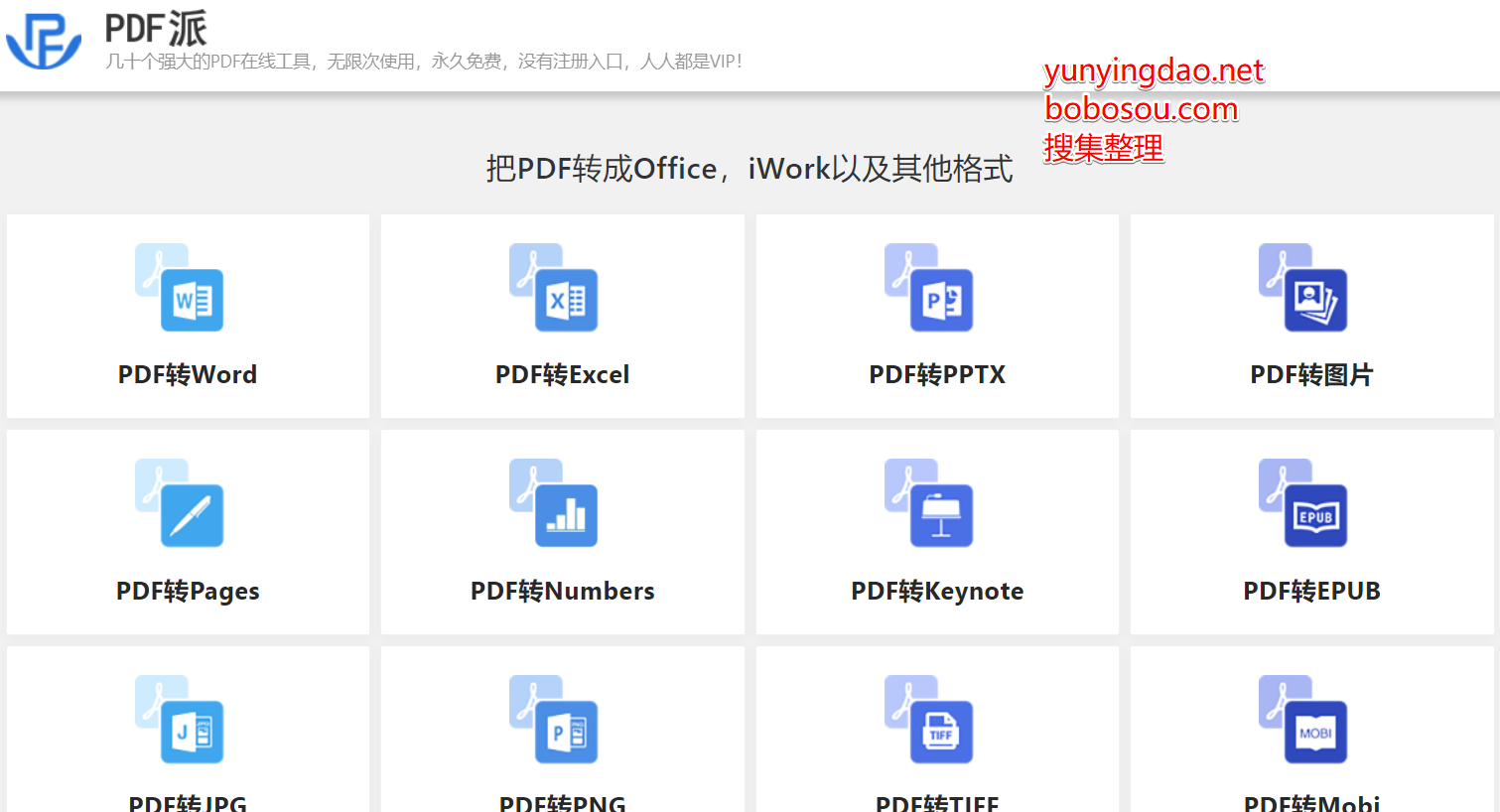This screenshot has width=1500, height=812.
Task: Click the 搜集整理 red link
Action: [1102, 148]
